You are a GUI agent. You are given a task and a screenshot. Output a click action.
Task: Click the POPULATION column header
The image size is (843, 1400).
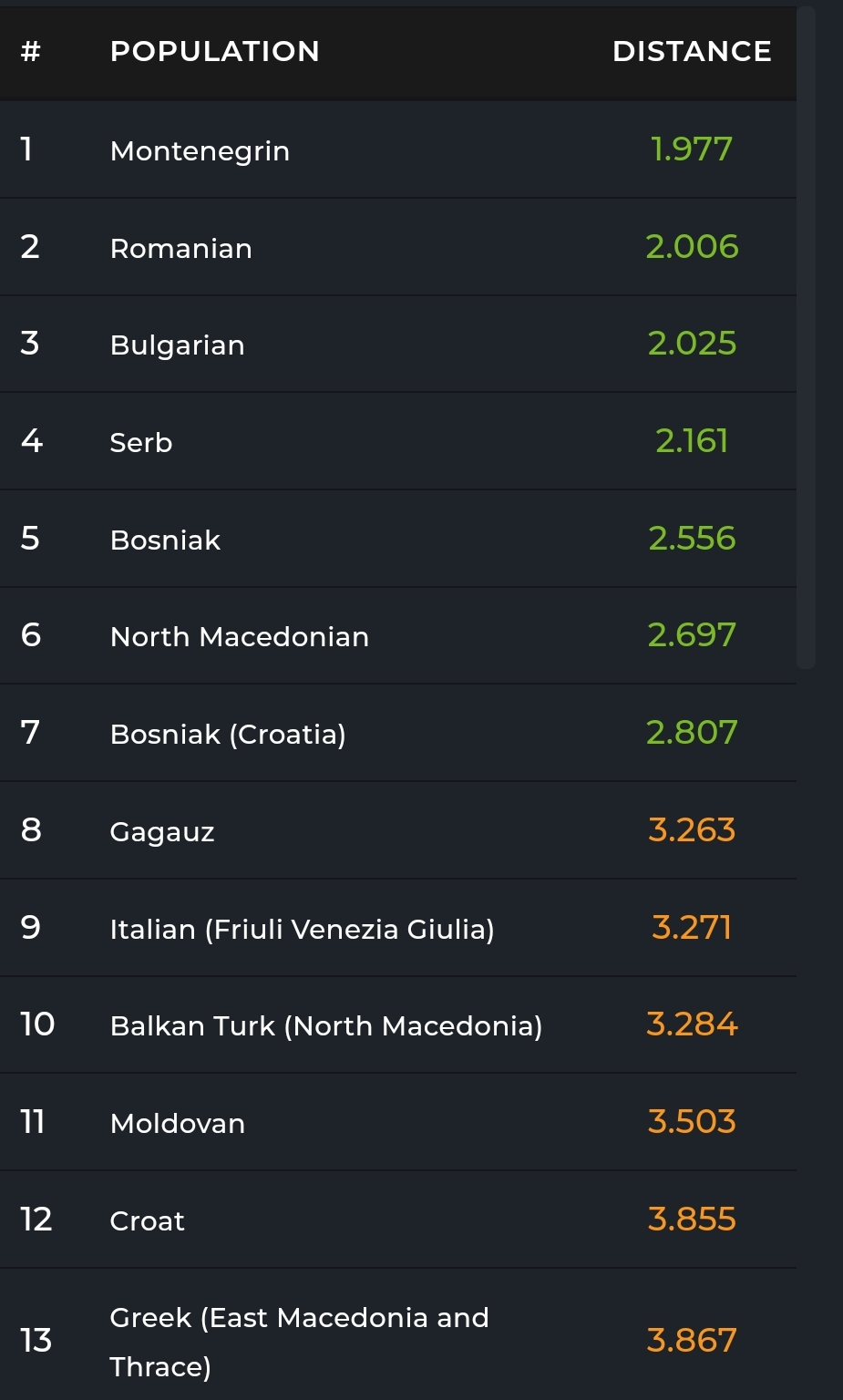(214, 51)
